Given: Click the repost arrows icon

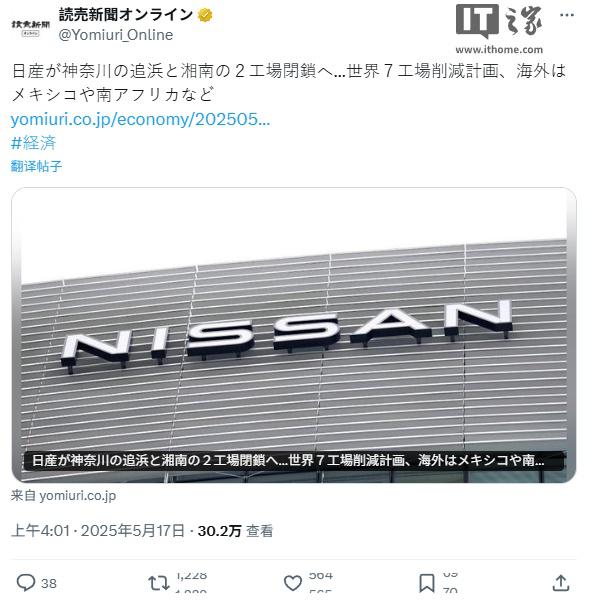Looking at the screenshot, I should [159, 583].
